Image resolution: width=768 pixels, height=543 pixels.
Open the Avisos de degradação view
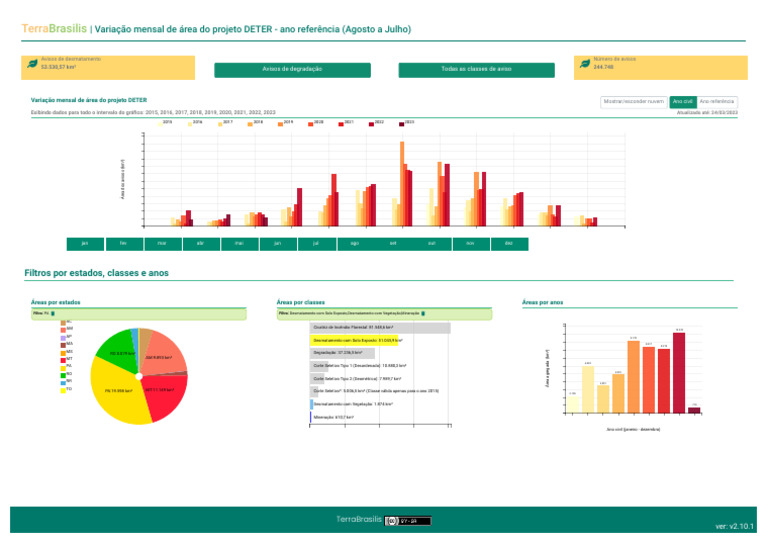[x=292, y=70]
